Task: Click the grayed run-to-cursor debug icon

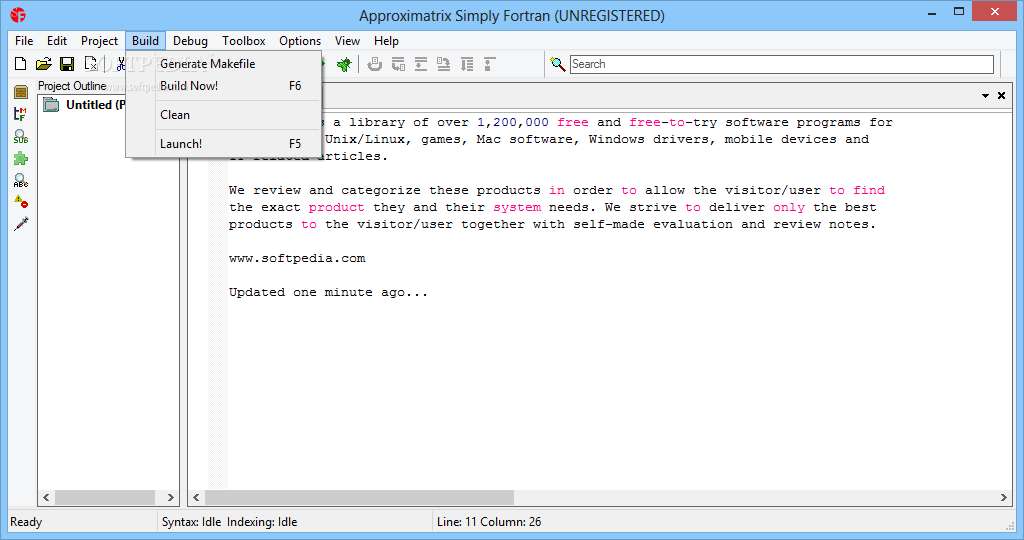Action: [467, 64]
